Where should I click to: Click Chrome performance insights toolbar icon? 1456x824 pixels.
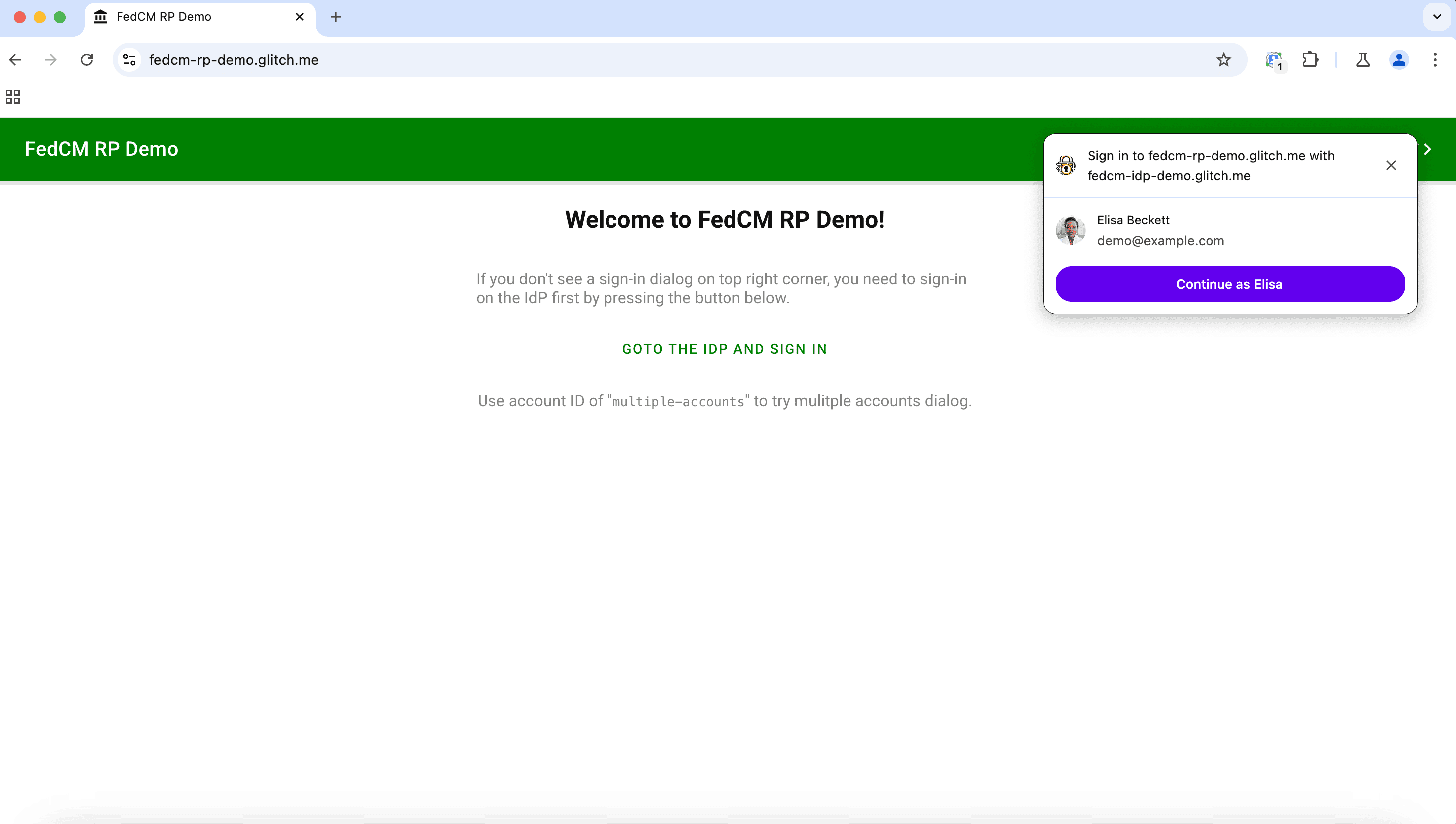(x=1362, y=60)
